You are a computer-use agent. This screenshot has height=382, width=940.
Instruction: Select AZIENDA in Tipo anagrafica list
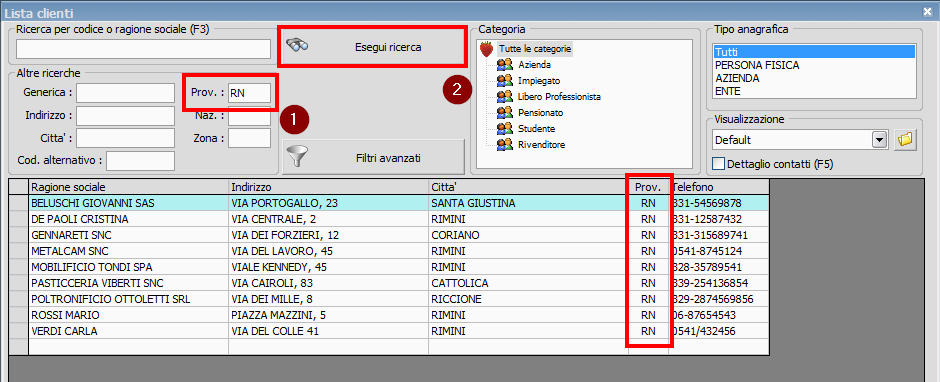pyautogui.click(x=814, y=79)
